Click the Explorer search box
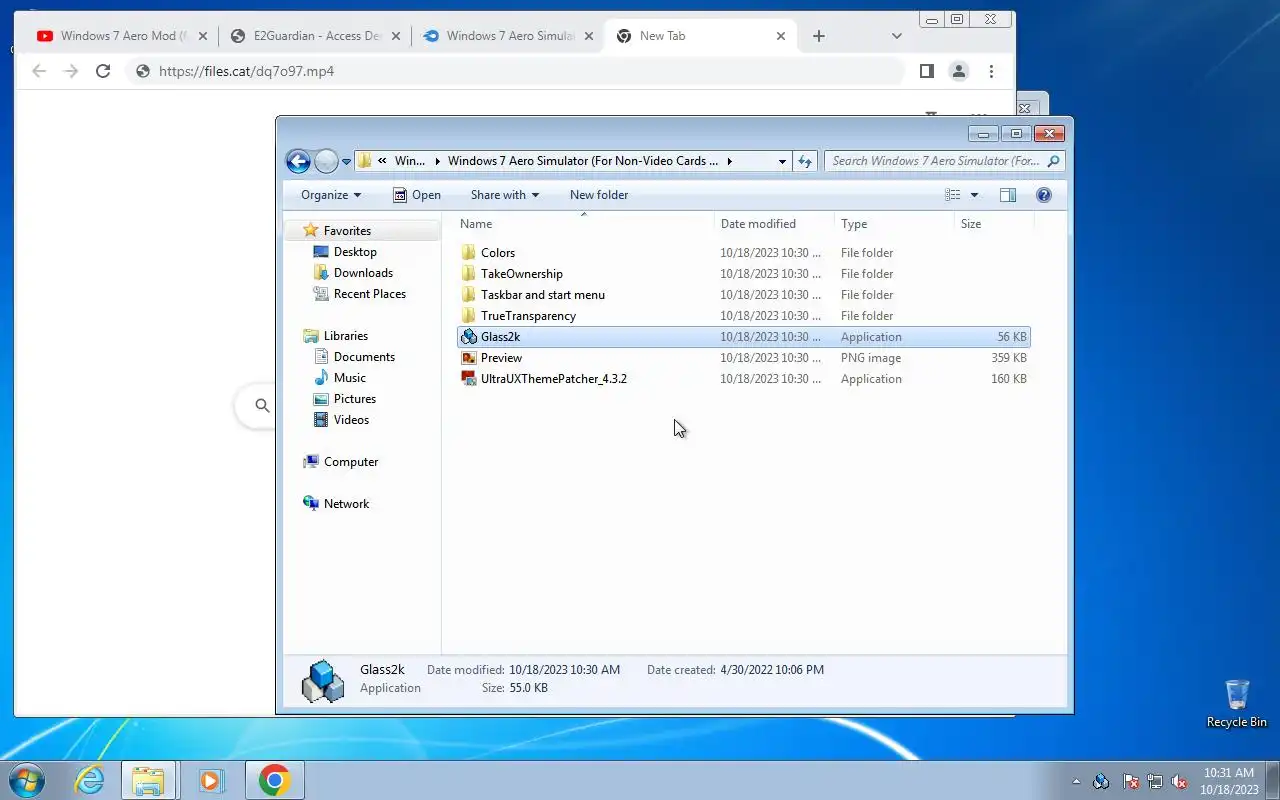The width and height of the screenshot is (1280, 800). tap(944, 161)
